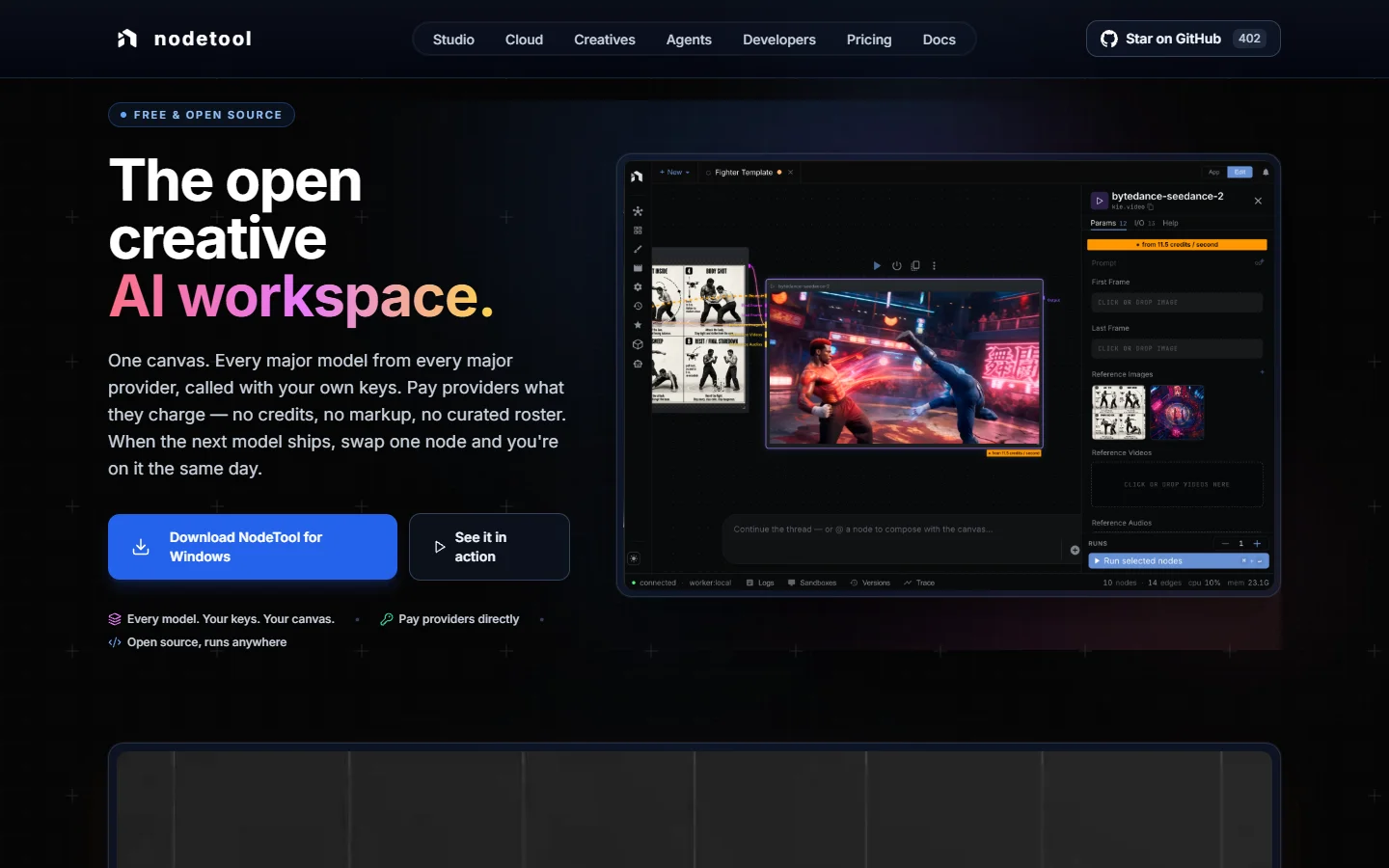Open the gear settings icon in preview sidebar

(x=638, y=287)
